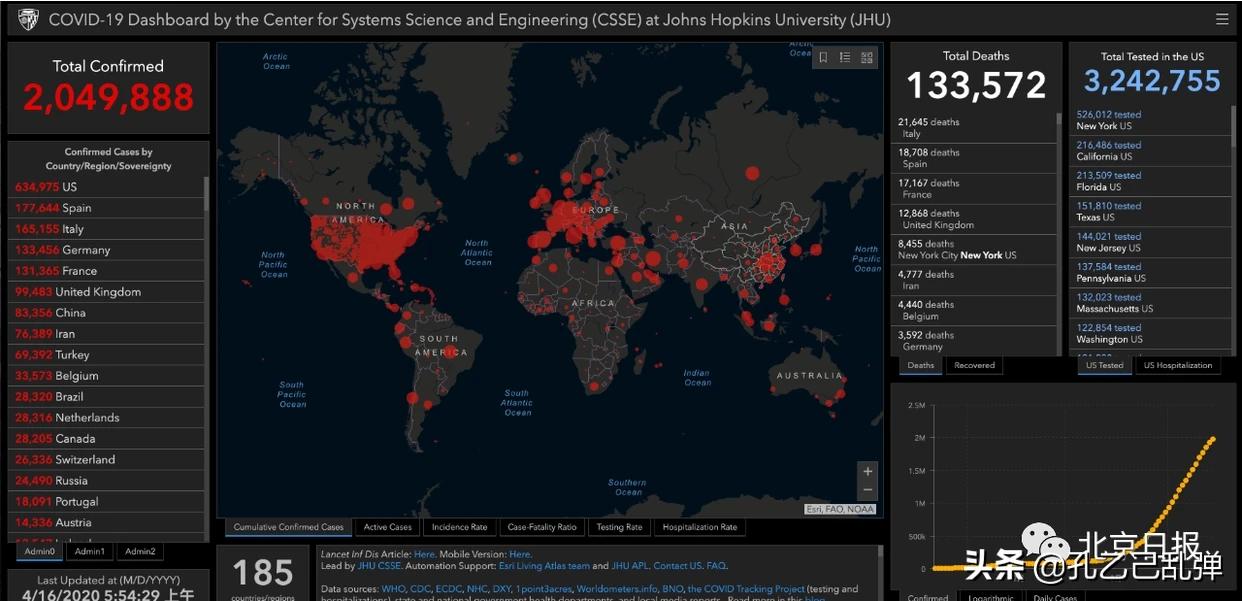Select the Admin0 tab

[40, 551]
